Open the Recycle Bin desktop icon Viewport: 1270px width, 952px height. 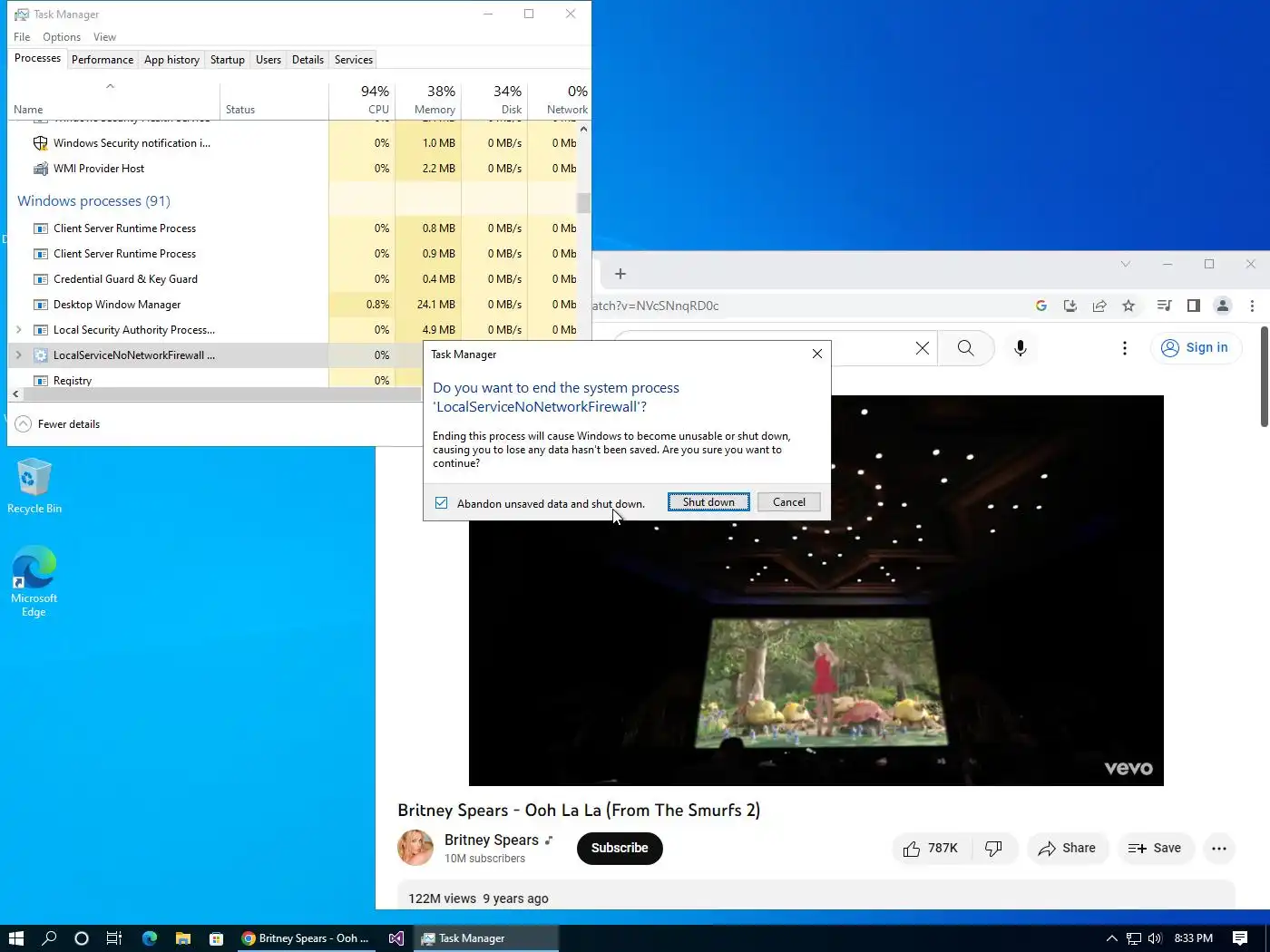point(34,487)
